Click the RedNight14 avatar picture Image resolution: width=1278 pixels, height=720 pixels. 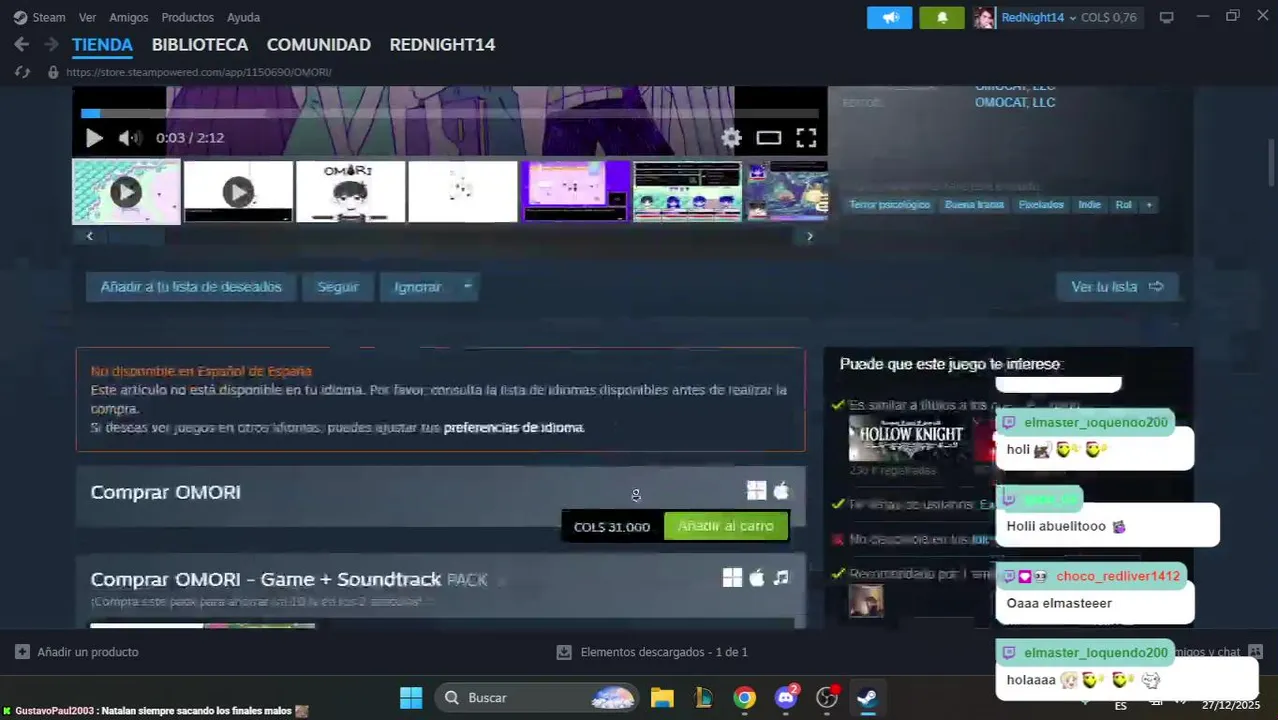click(x=985, y=17)
